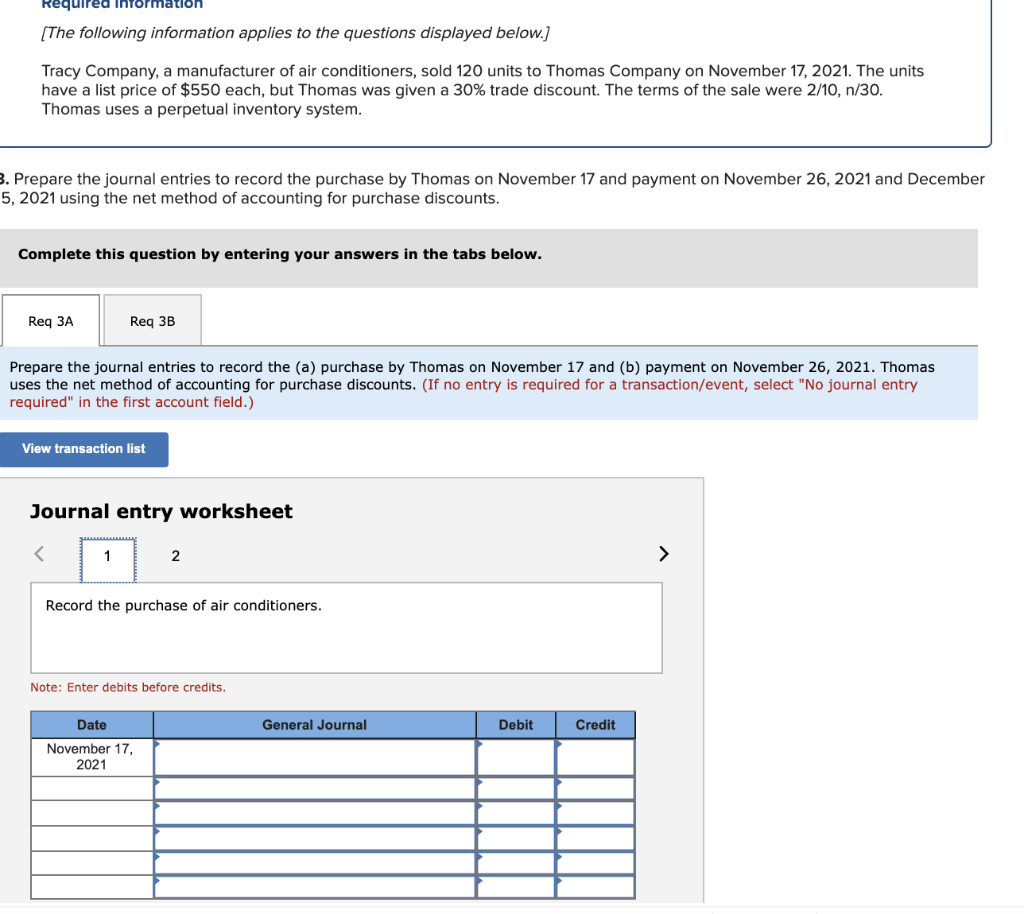Viewport: 1024px width, 914px height.
Task: Click the Debit column header
Action: tap(516, 725)
